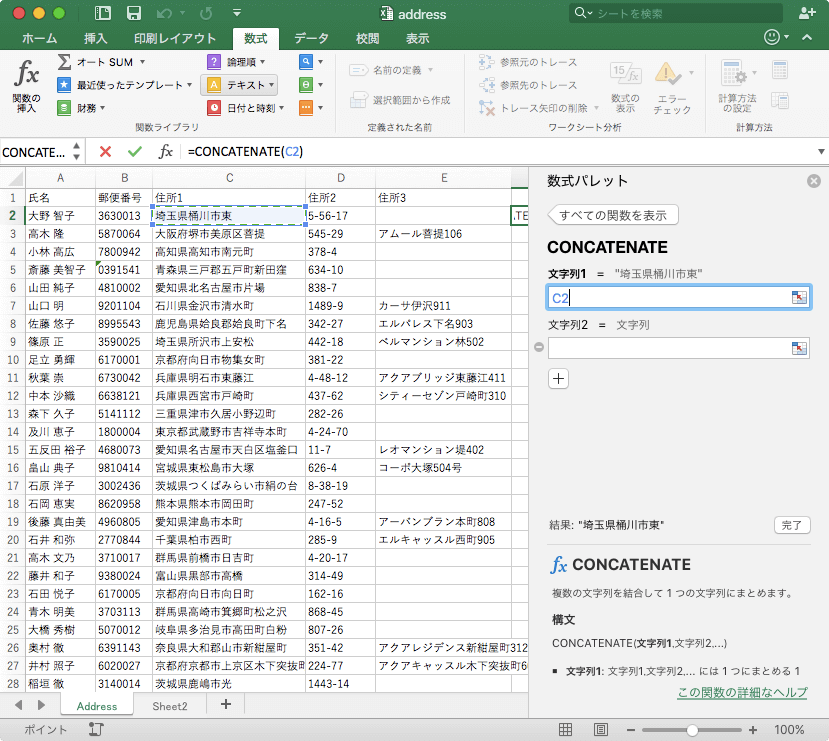Screen dimensions: 829x741
Task: Click the 完了 button
Action: click(x=791, y=525)
